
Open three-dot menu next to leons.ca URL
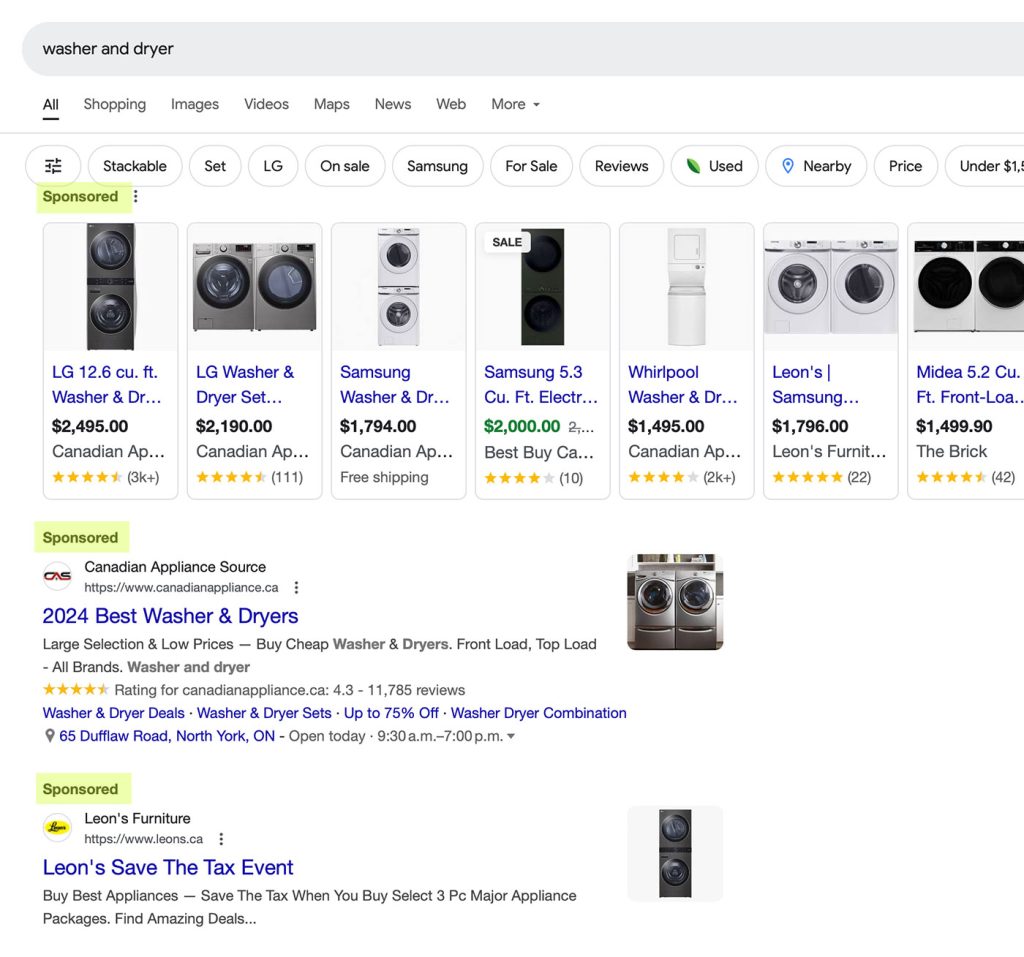(221, 839)
